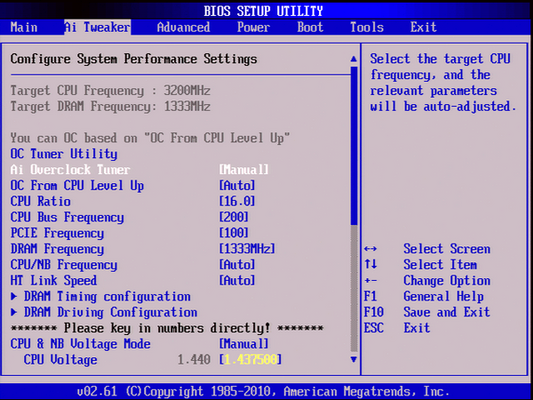Select the Ai Tweaker tab
Viewport: 533px width, 400px height.
(x=97, y=27)
